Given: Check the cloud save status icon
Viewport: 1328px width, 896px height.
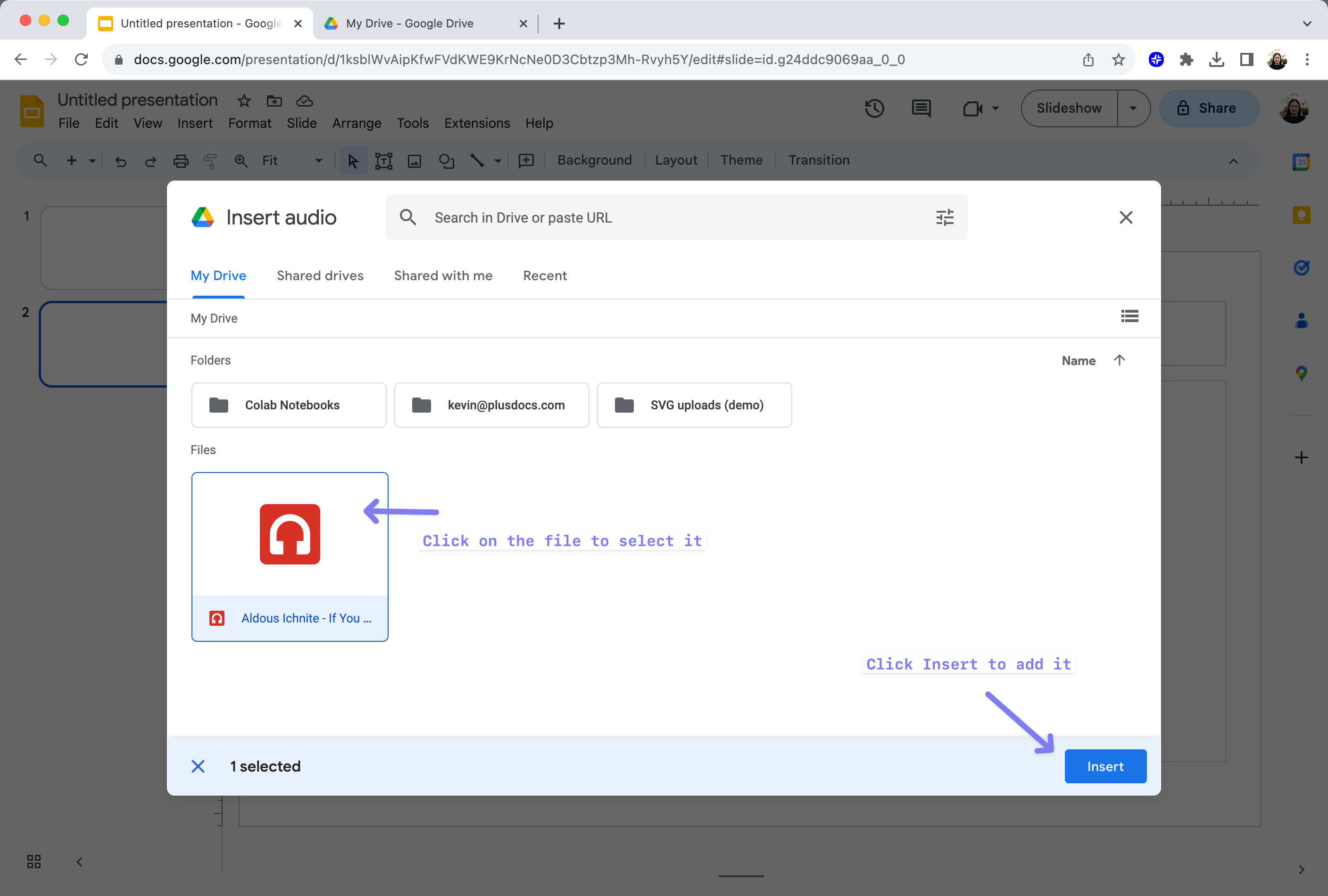Looking at the screenshot, I should (304, 101).
